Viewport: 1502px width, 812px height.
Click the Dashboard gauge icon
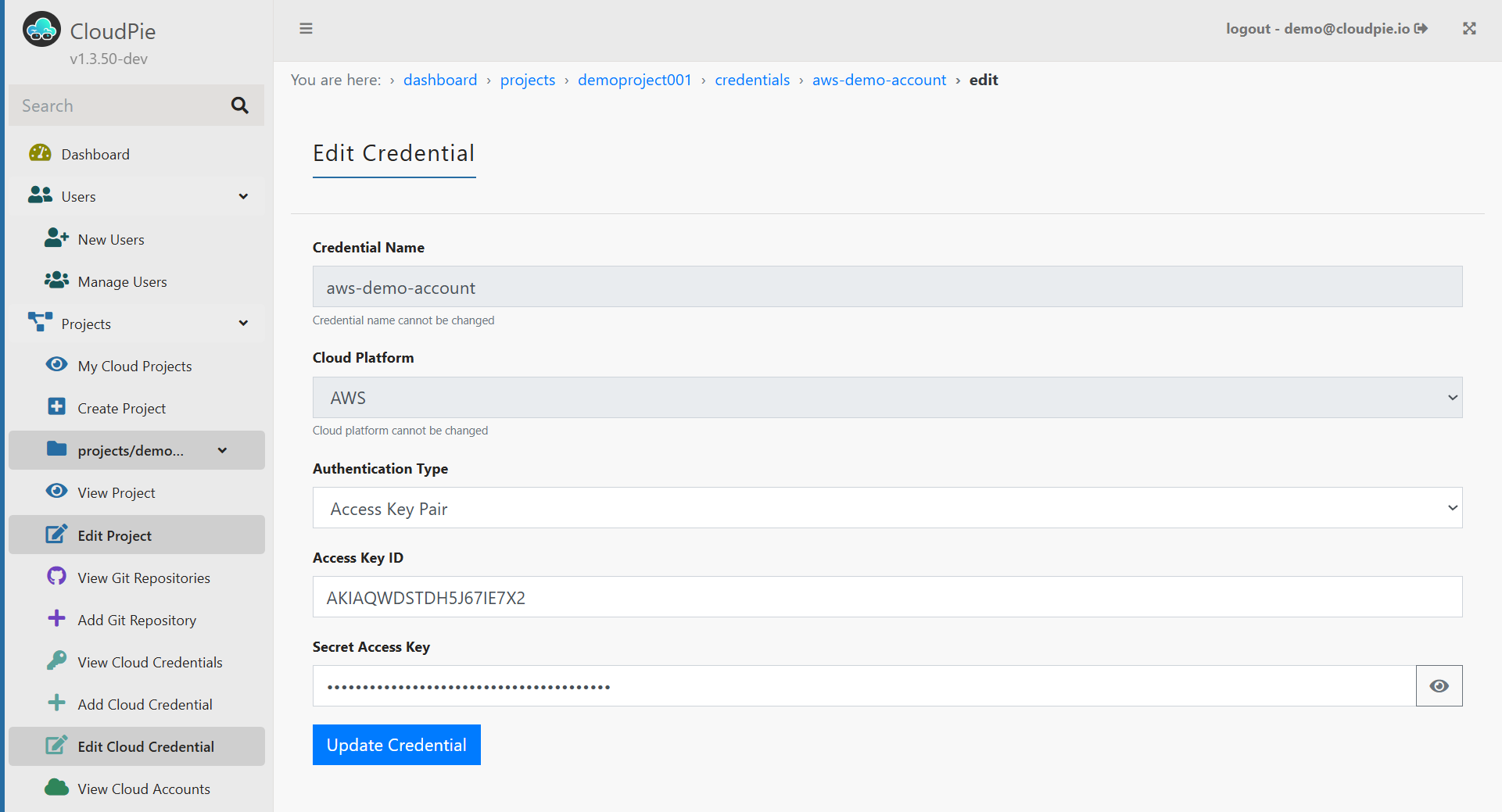(40, 153)
